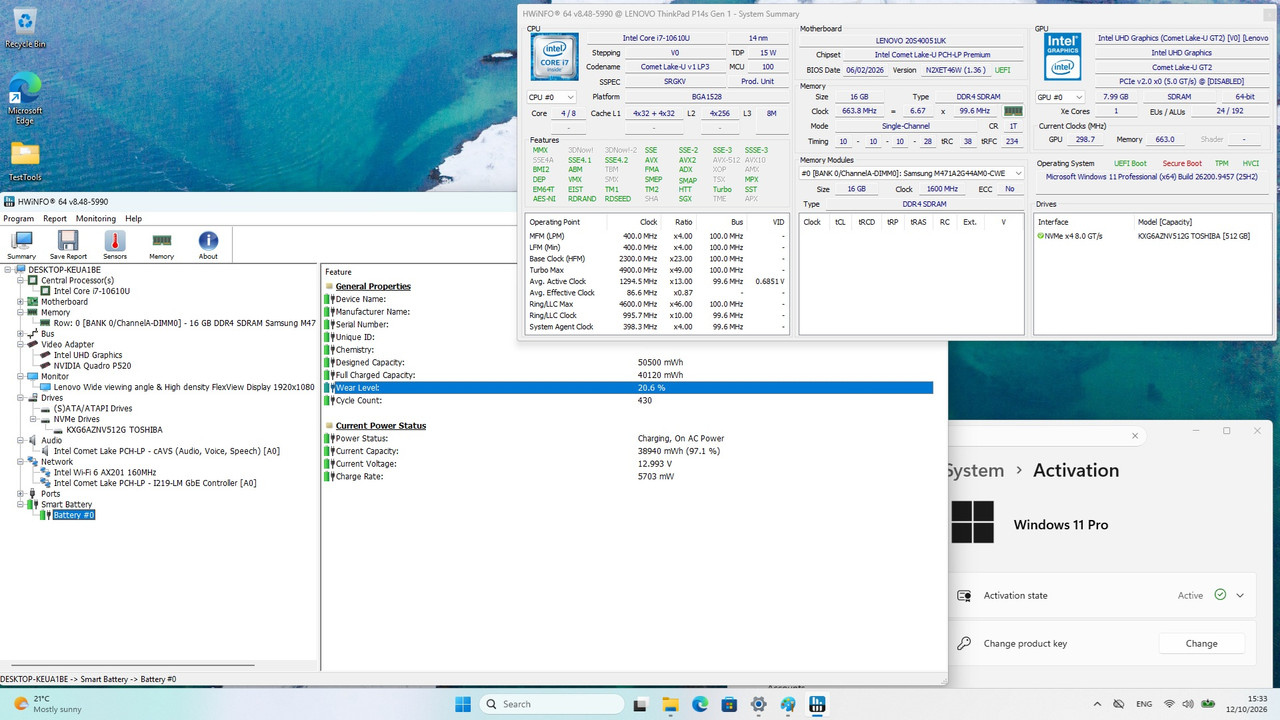Collapse the Central Processor(s) tree node
The width and height of the screenshot is (1280, 720).
[20, 281]
